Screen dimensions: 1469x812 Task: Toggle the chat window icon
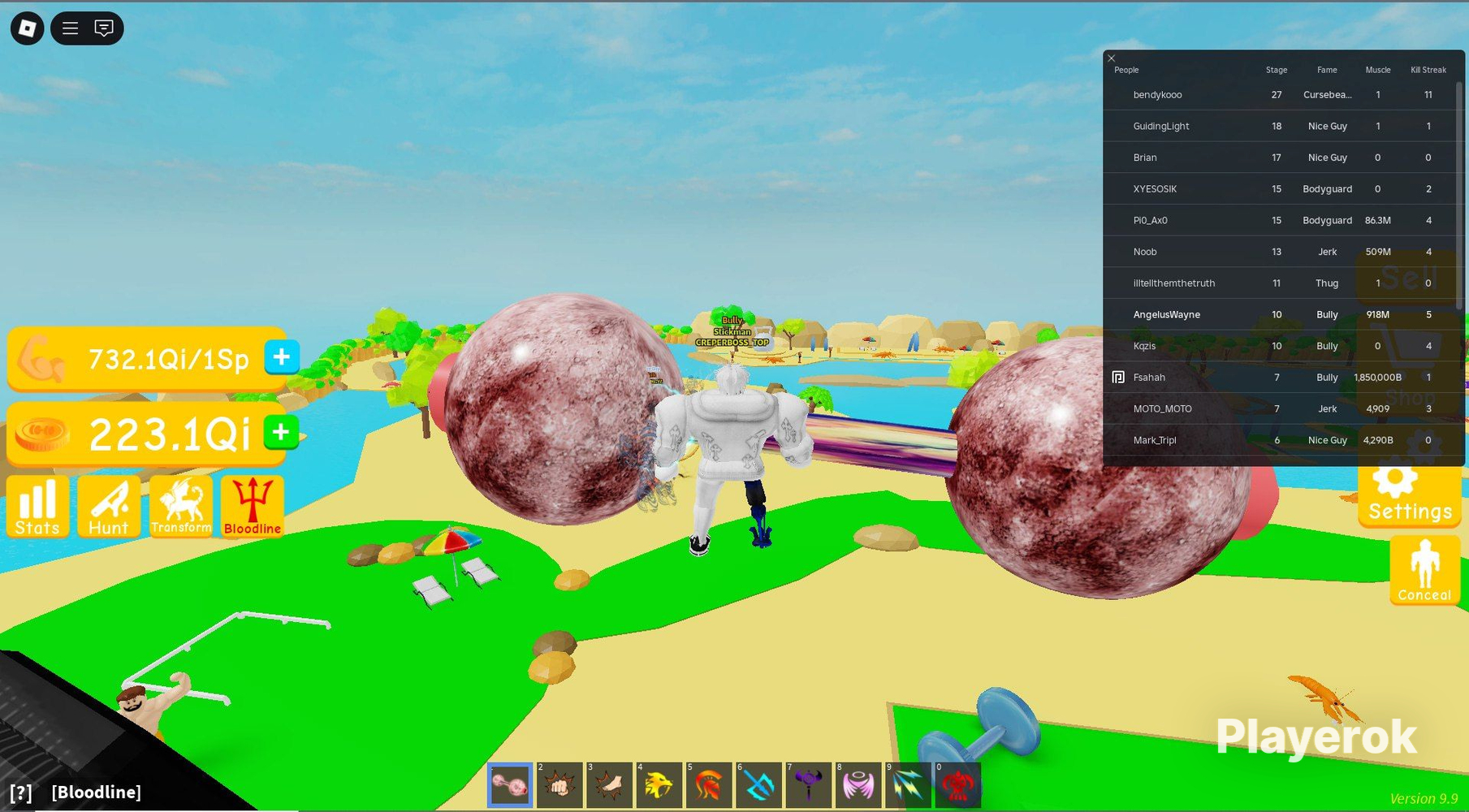coord(104,28)
